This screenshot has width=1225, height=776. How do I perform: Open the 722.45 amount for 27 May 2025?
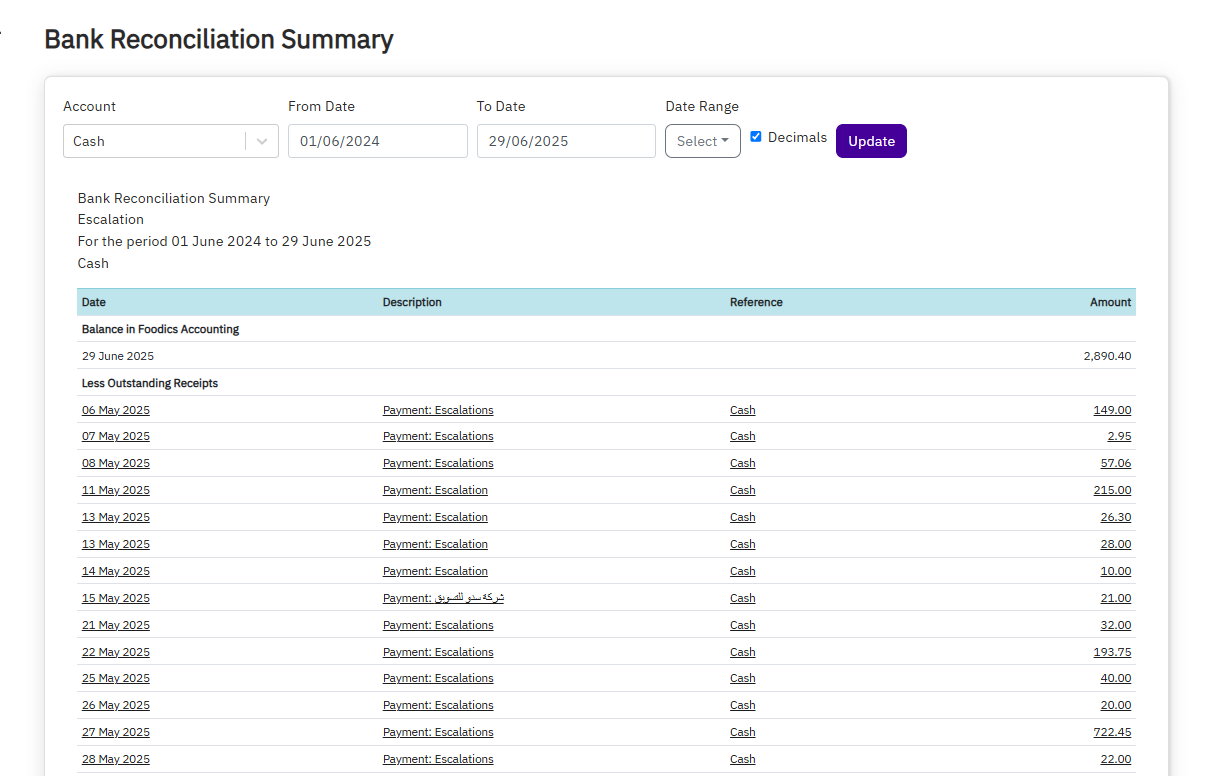coord(1114,731)
